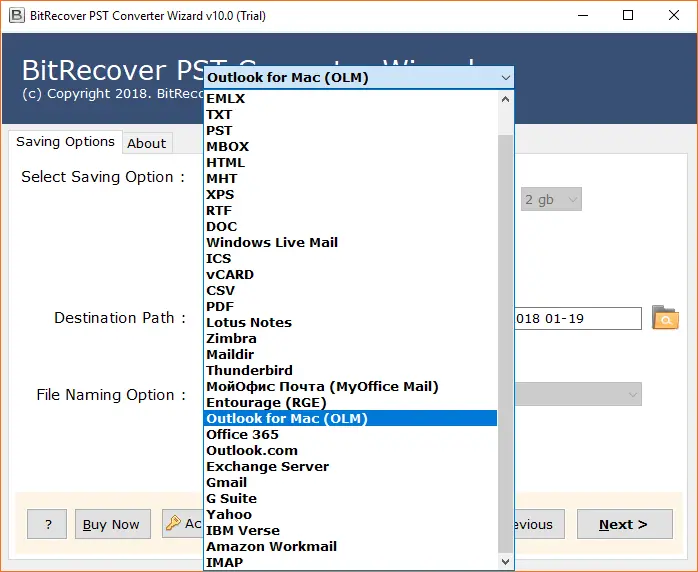
Task: Choose TXT from the format list
Action: click(350, 114)
